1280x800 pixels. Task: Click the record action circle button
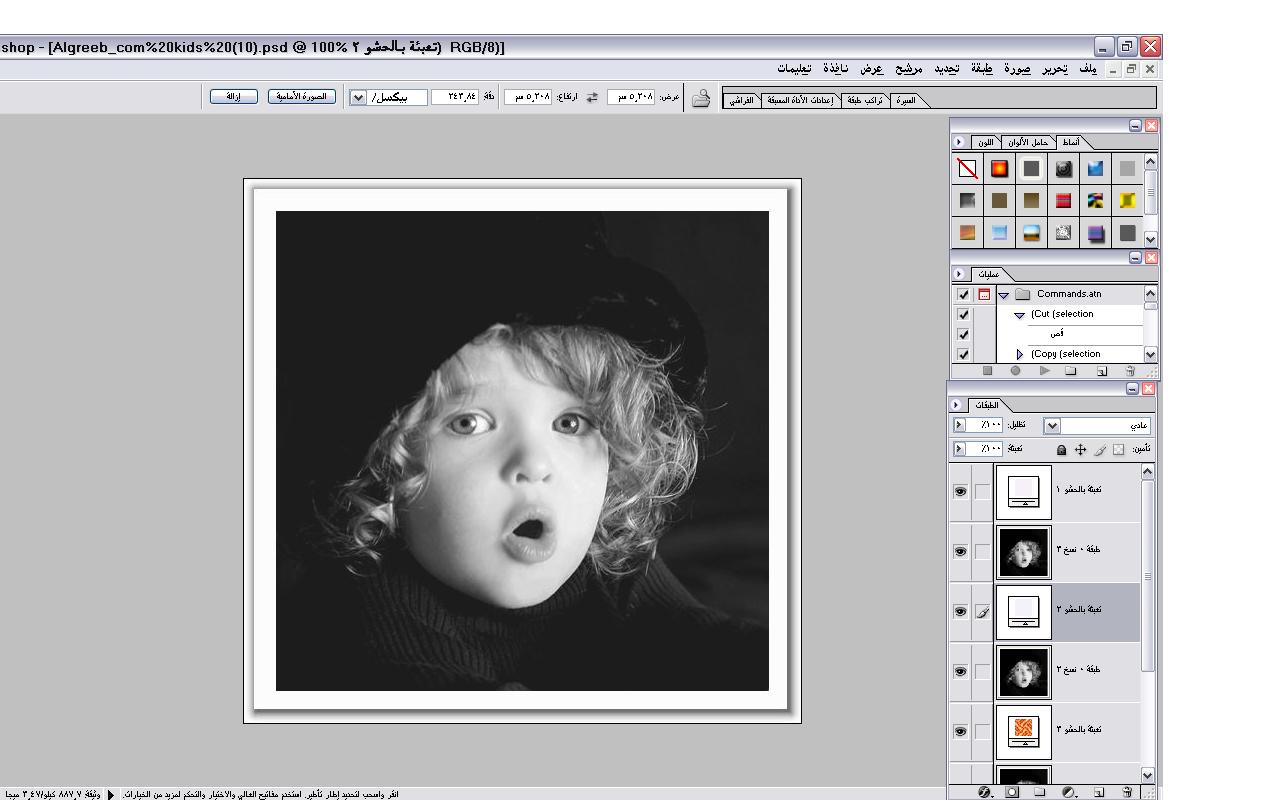(x=1015, y=371)
